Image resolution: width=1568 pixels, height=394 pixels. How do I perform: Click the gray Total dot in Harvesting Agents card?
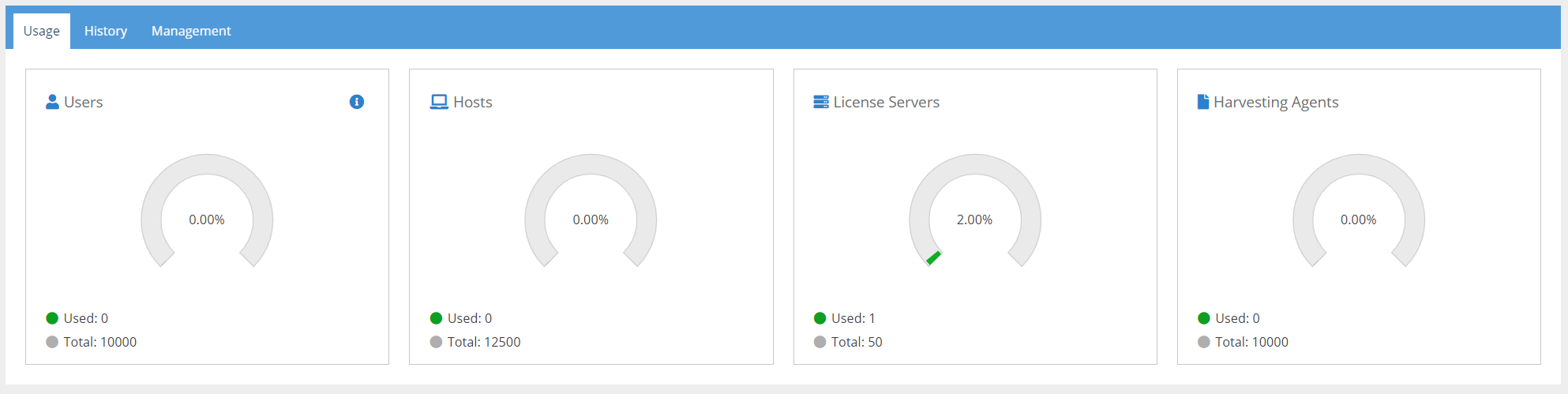[x=1204, y=342]
